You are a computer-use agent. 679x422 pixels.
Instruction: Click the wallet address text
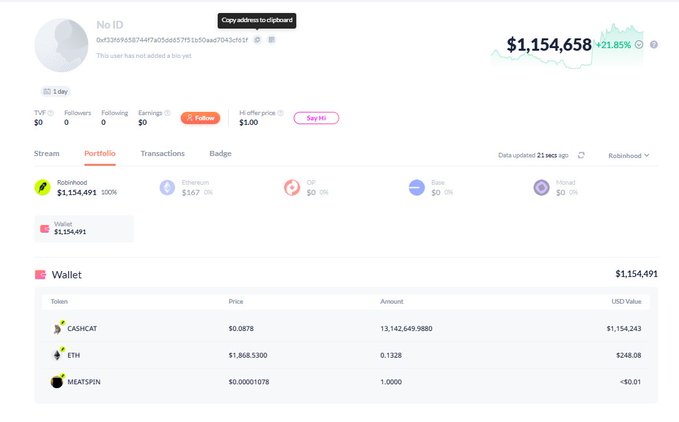coord(172,40)
